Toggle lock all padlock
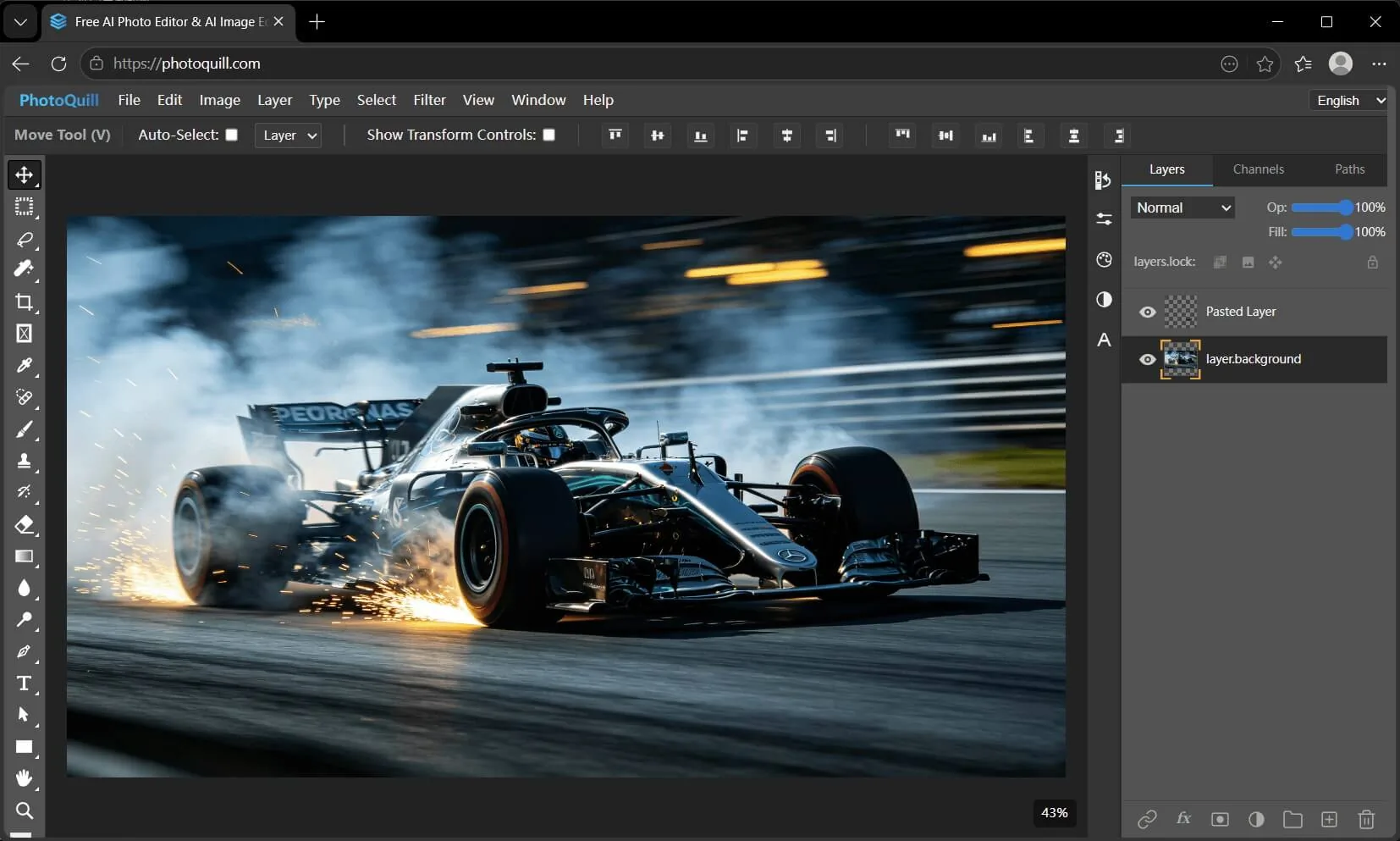 [x=1372, y=263]
